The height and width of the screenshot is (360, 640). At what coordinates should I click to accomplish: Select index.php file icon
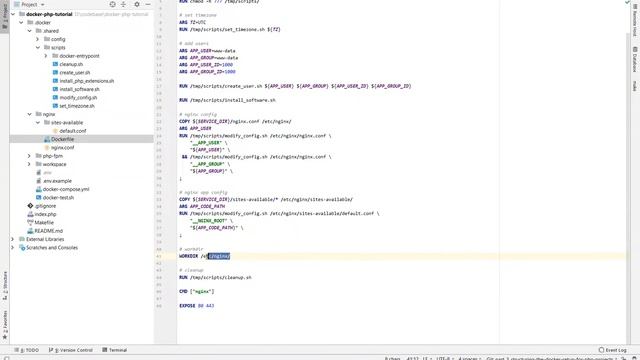(30, 214)
